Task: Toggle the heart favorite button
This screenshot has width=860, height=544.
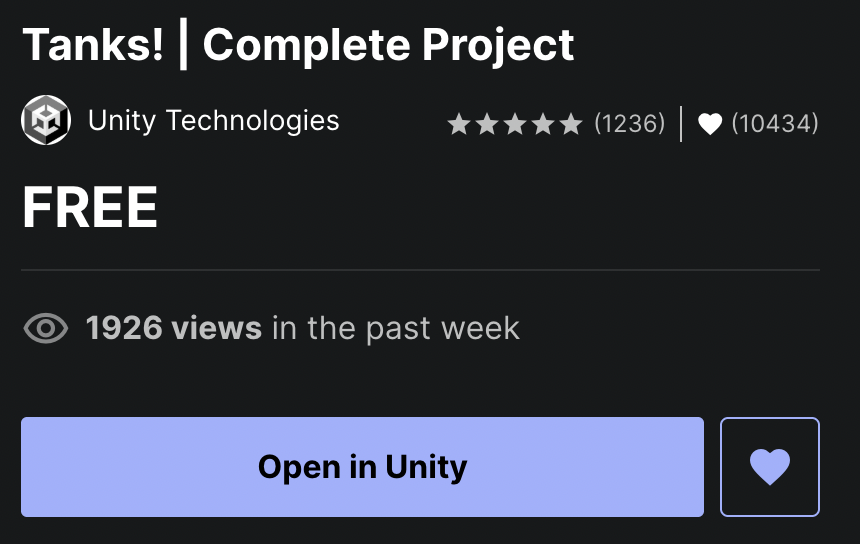Action: coord(769,467)
